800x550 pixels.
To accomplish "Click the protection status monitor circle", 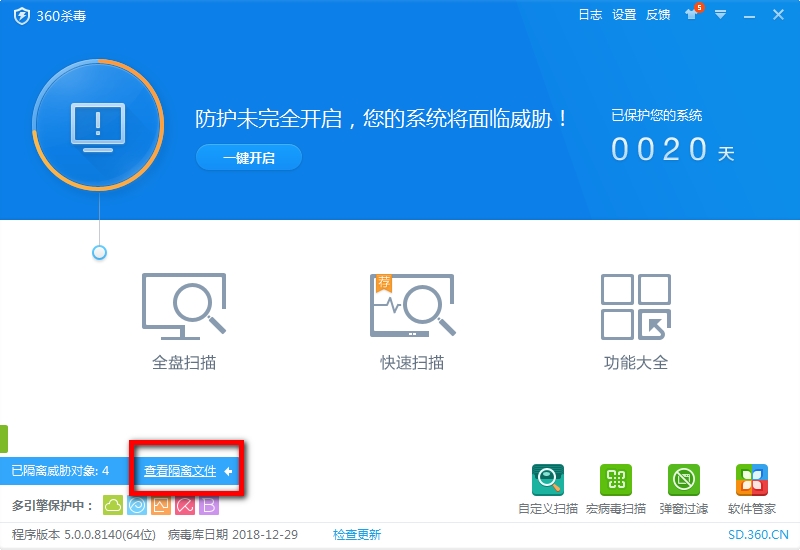I will point(98,124).
